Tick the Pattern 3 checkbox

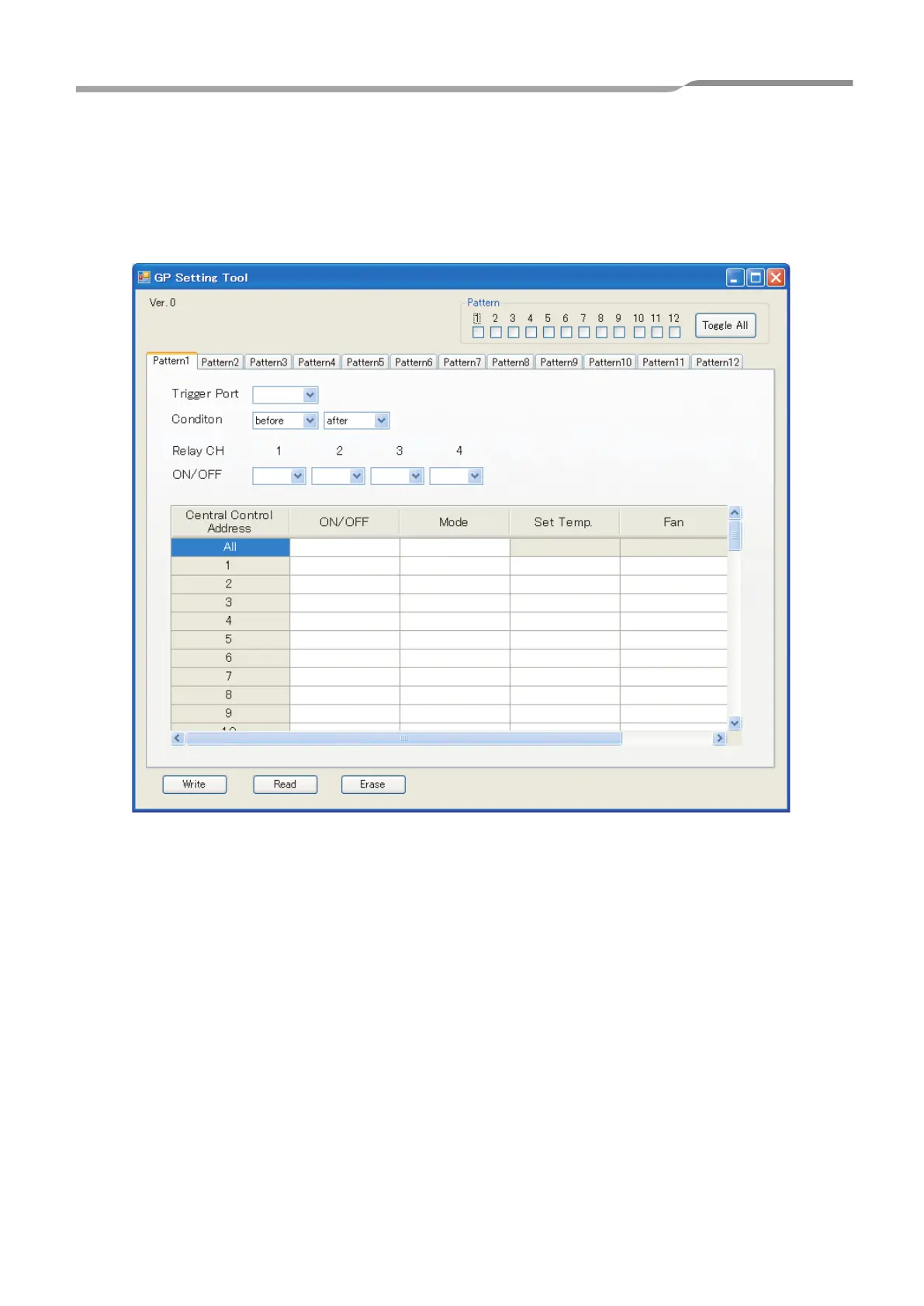tap(513, 332)
